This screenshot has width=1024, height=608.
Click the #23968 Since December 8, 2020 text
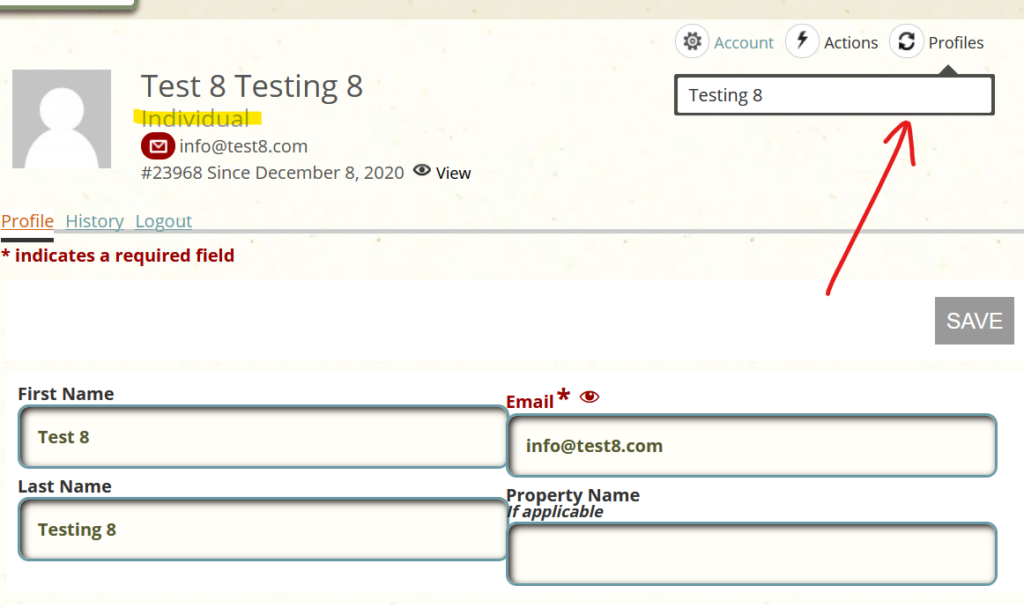click(272, 173)
